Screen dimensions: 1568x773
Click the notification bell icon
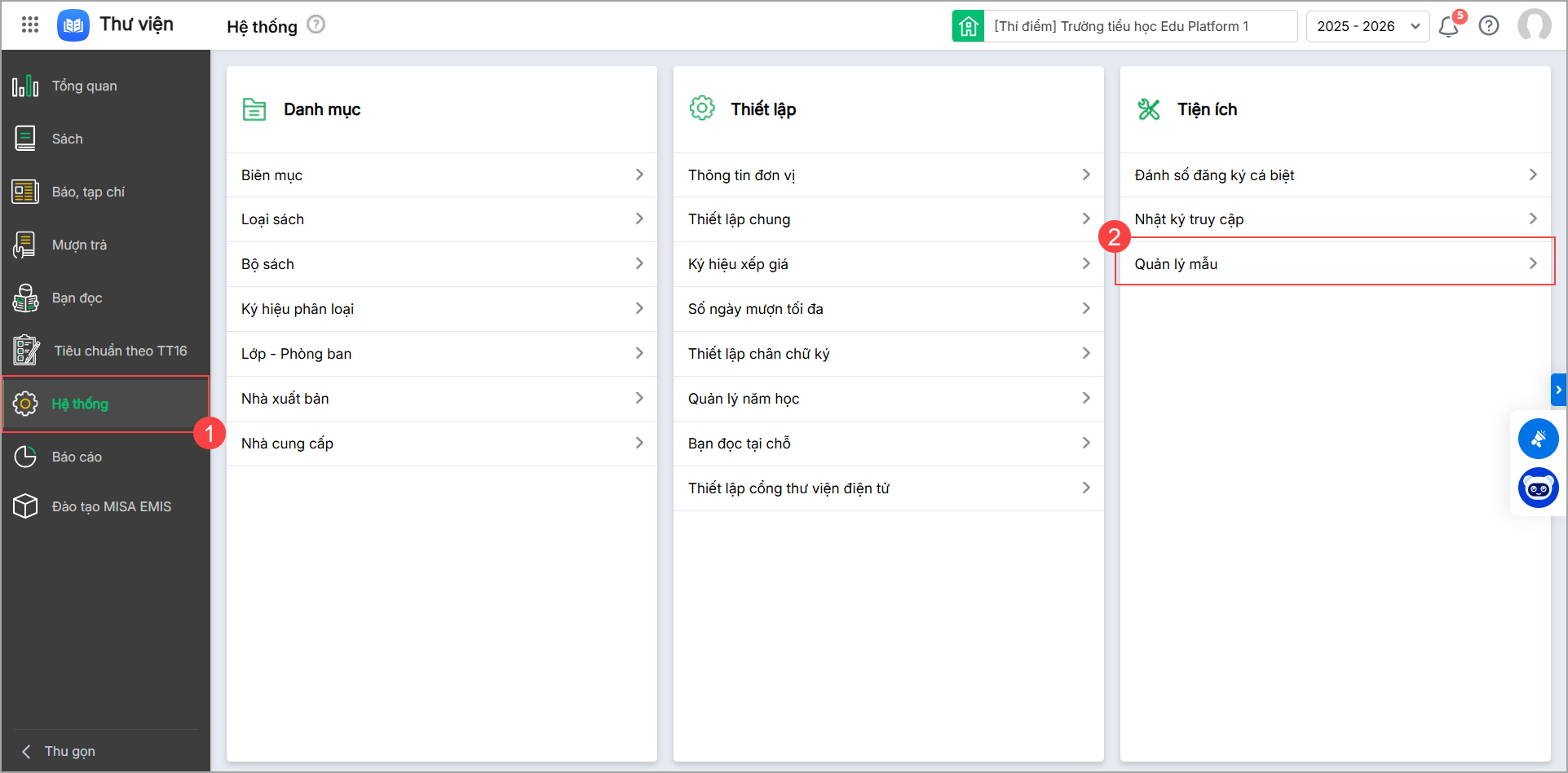tap(1449, 26)
